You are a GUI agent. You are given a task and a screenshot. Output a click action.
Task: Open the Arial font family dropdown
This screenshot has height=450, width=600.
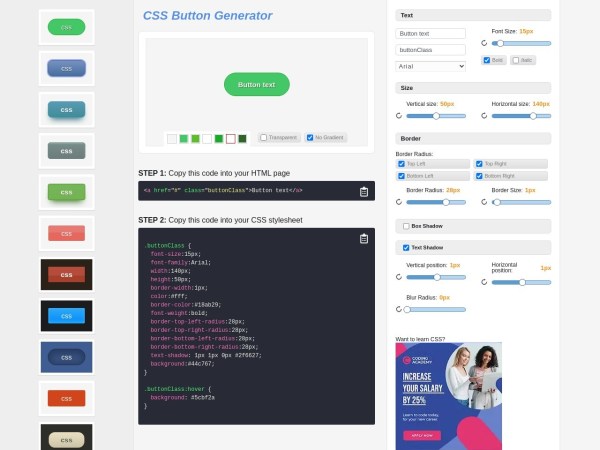(431, 66)
